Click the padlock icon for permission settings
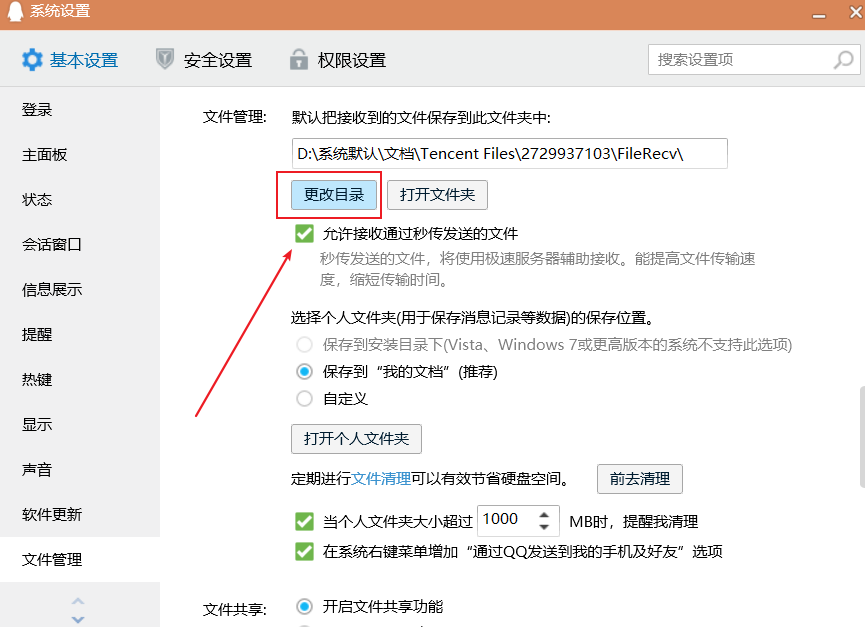865x627 pixels. [298, 59]
